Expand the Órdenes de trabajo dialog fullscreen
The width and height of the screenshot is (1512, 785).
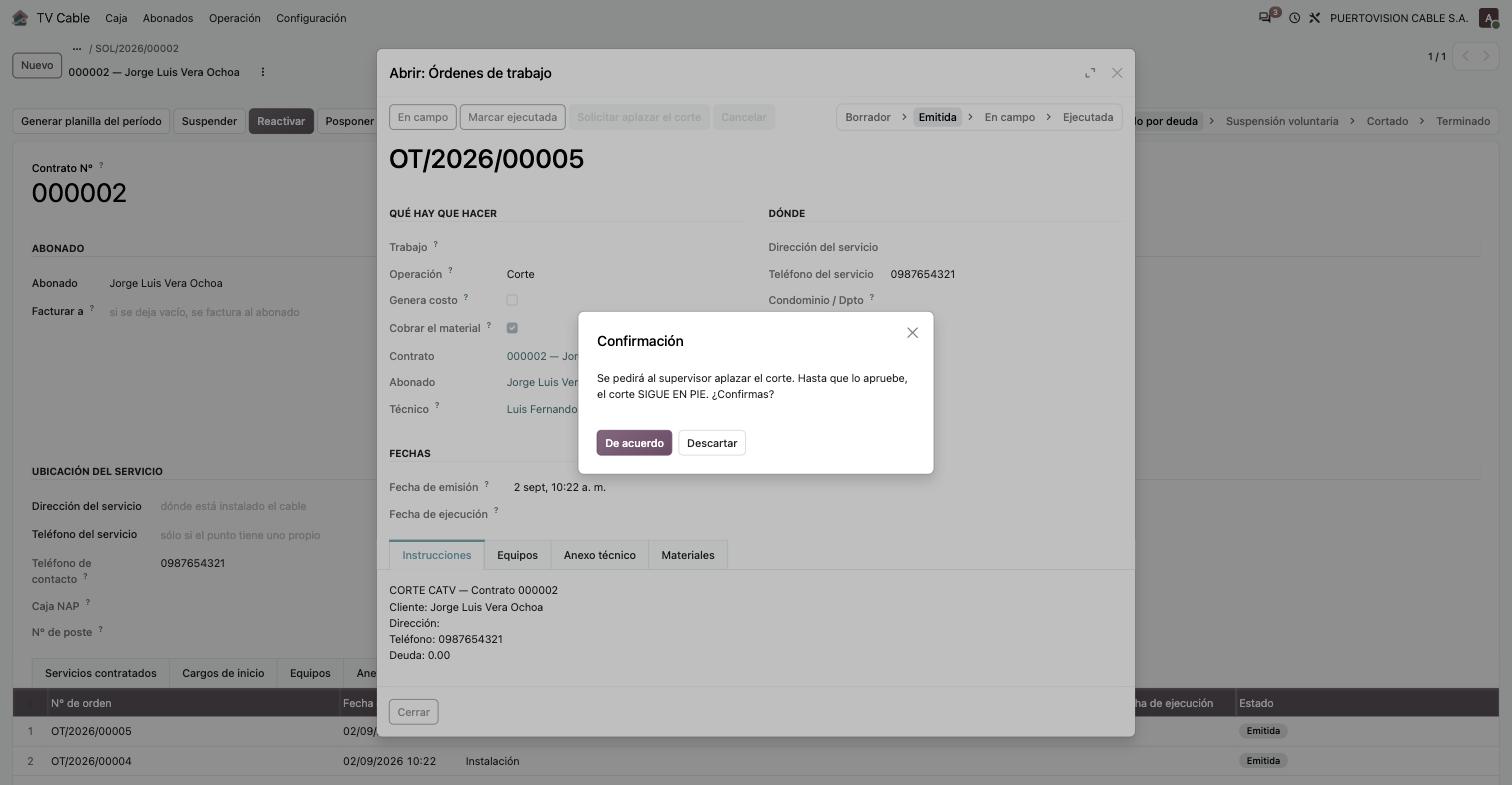[1090, 73]
